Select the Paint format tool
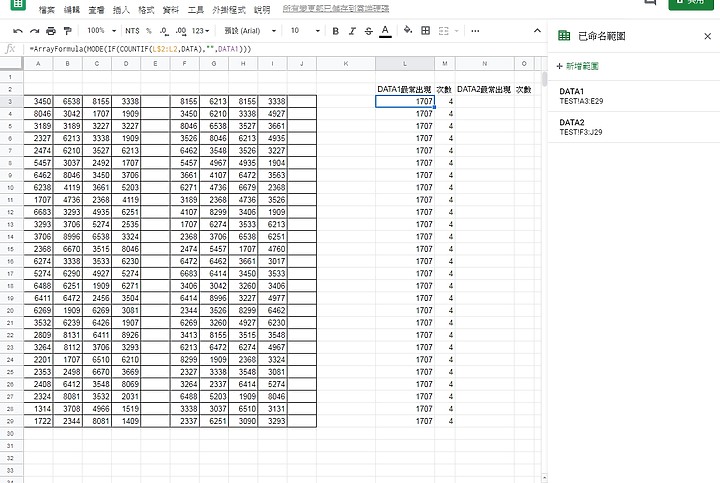The image size is (720, 483). [67, 31]
